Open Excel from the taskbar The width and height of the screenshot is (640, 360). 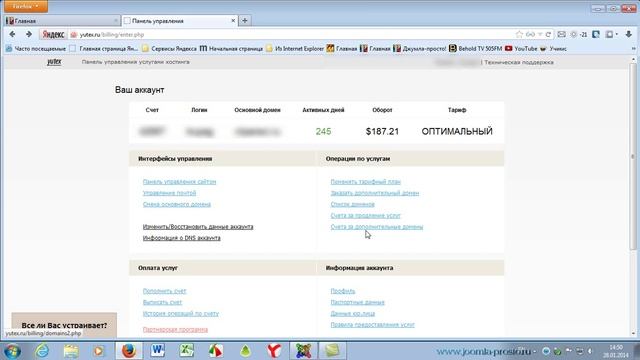click(x=187, y=351)
